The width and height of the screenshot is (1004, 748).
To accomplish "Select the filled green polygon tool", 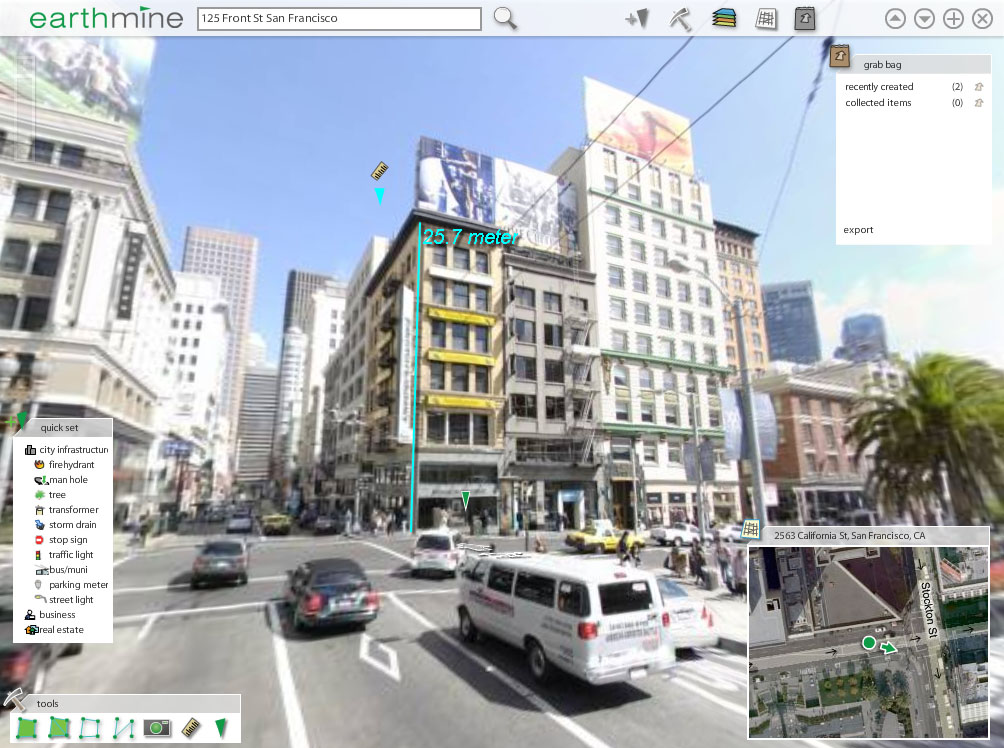I will pyautogui.click(x=26, y=728).
